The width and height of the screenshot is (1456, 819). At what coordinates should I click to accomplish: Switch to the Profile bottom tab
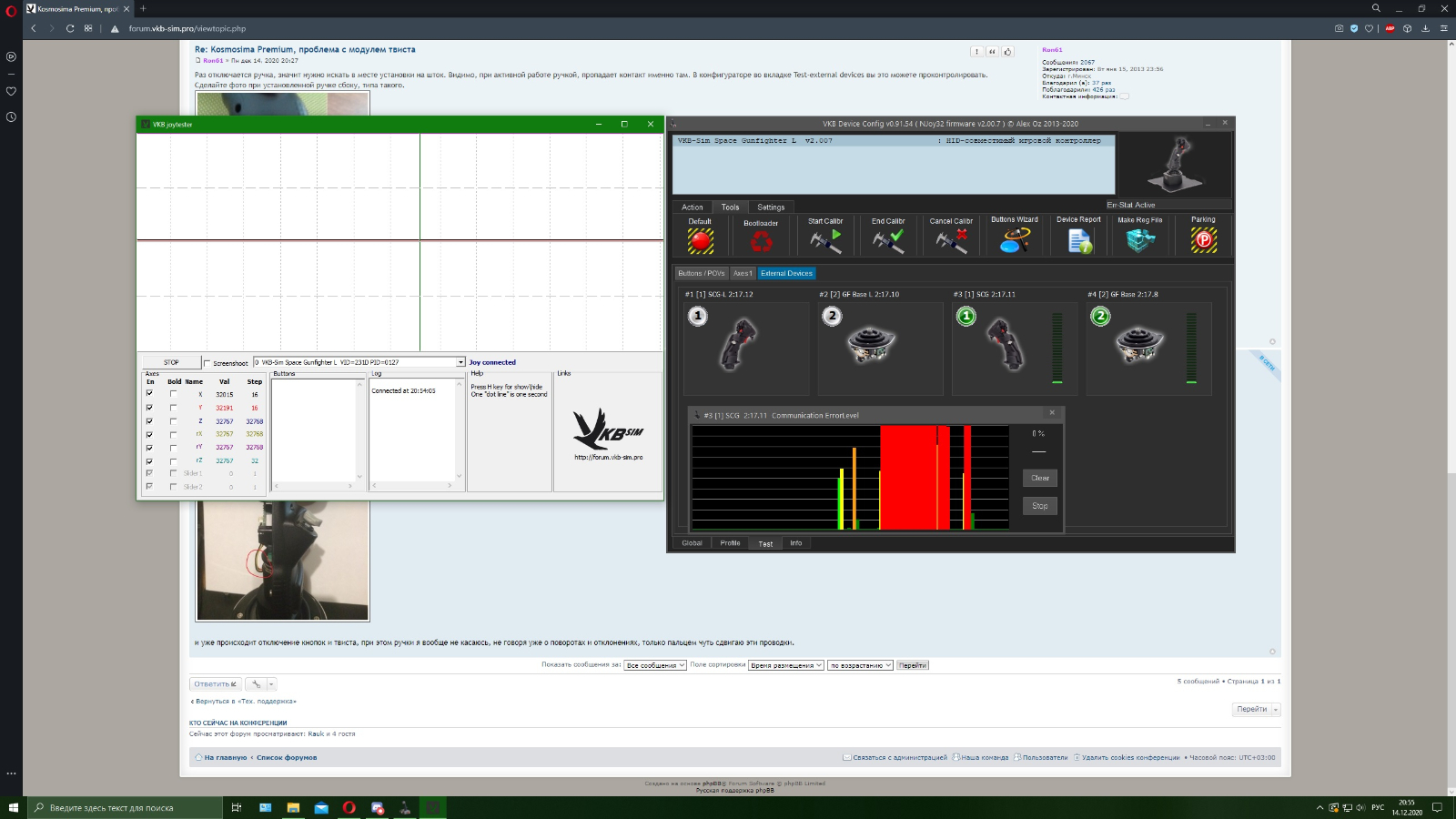pos(730,543)
